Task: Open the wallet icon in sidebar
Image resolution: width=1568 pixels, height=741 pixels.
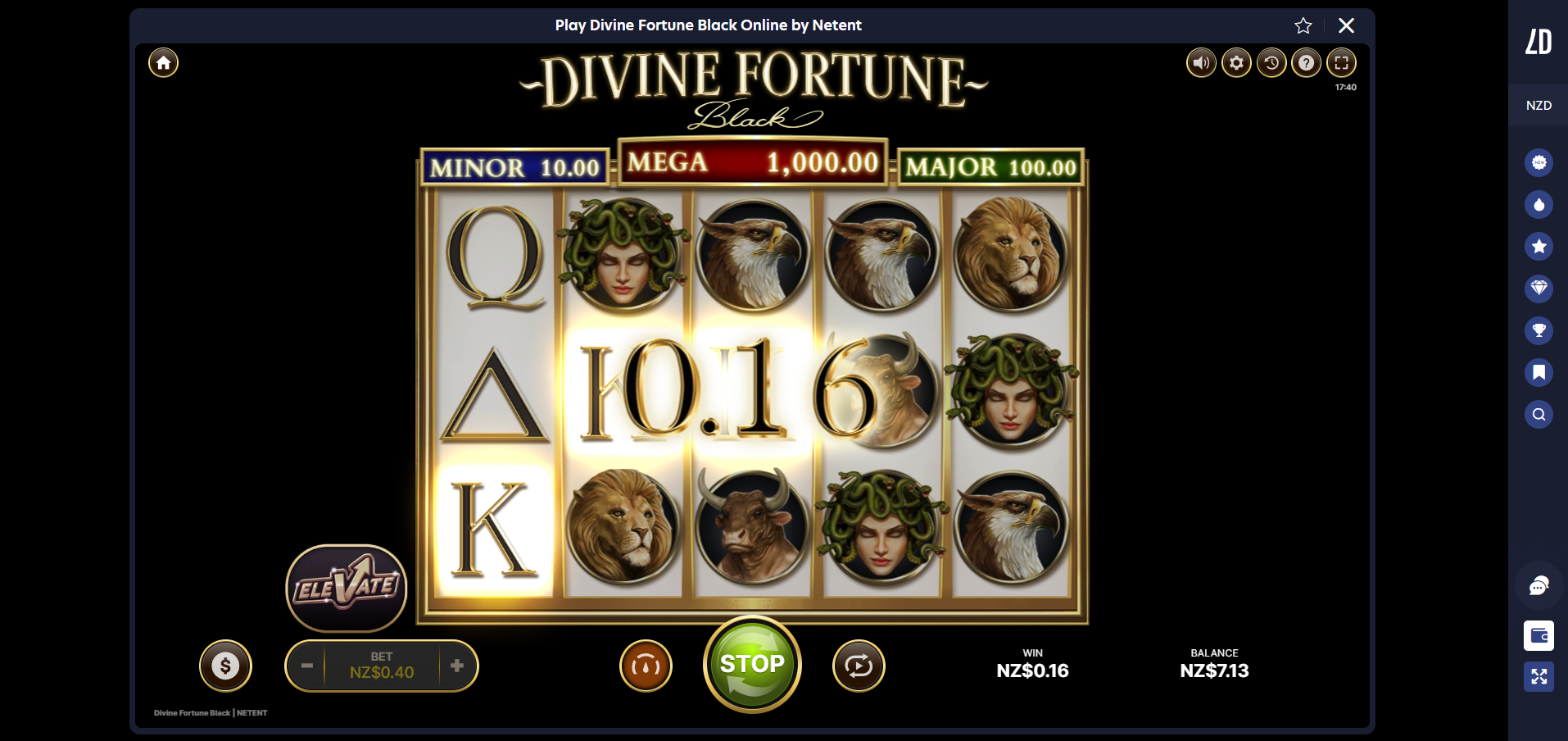Action: [1539, 635]
